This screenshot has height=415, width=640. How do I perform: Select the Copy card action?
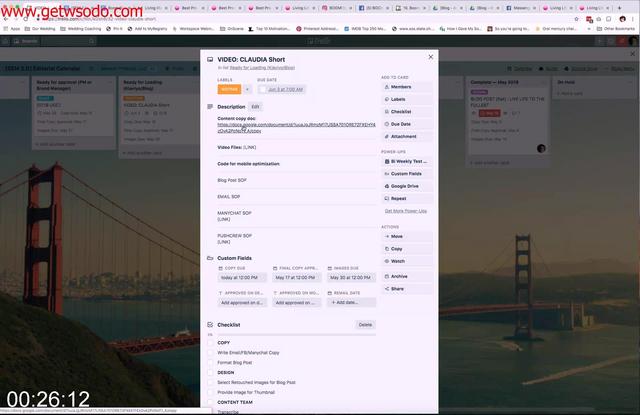tap(407, 249)
